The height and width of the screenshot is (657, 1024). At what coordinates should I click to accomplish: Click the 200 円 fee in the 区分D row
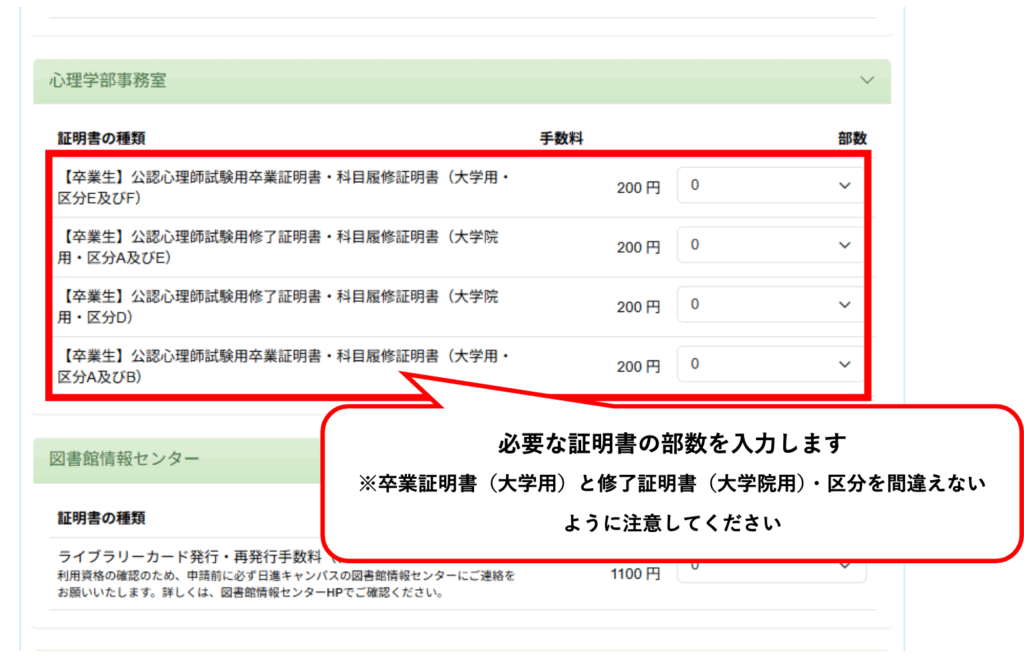pos(638,307)
